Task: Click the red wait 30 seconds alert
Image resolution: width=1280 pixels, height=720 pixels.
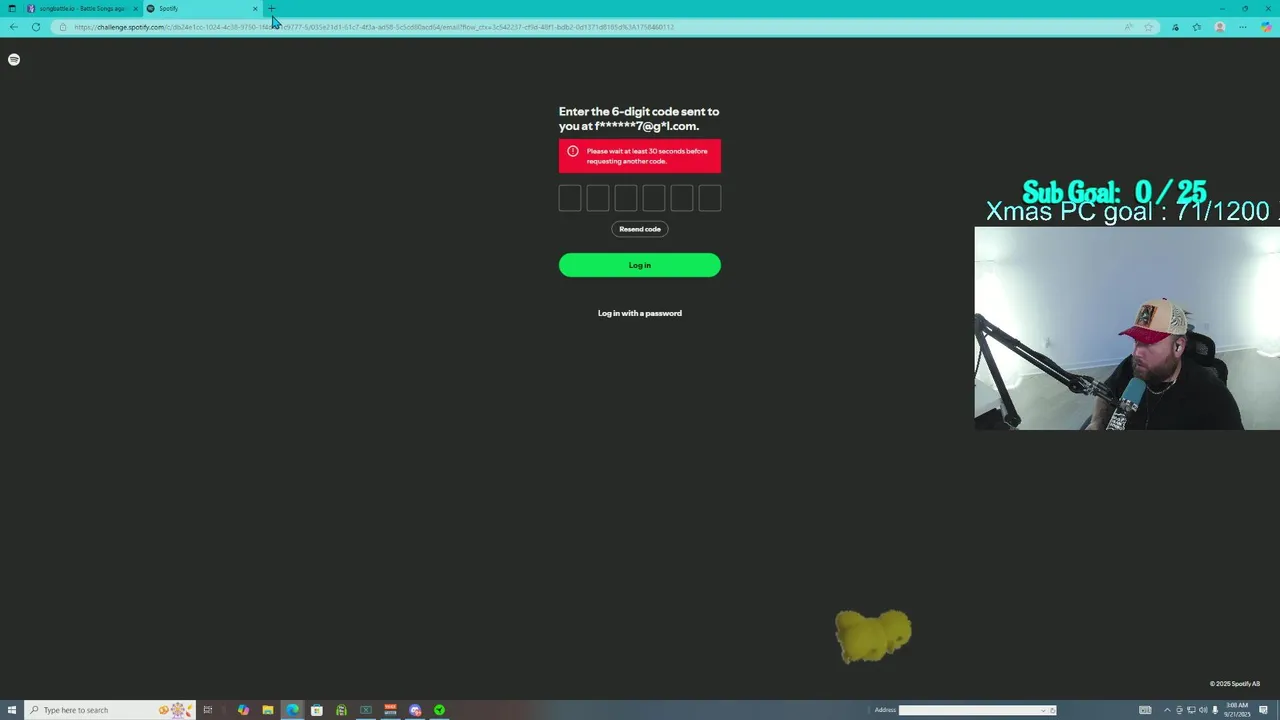Action: pos(640,156)
